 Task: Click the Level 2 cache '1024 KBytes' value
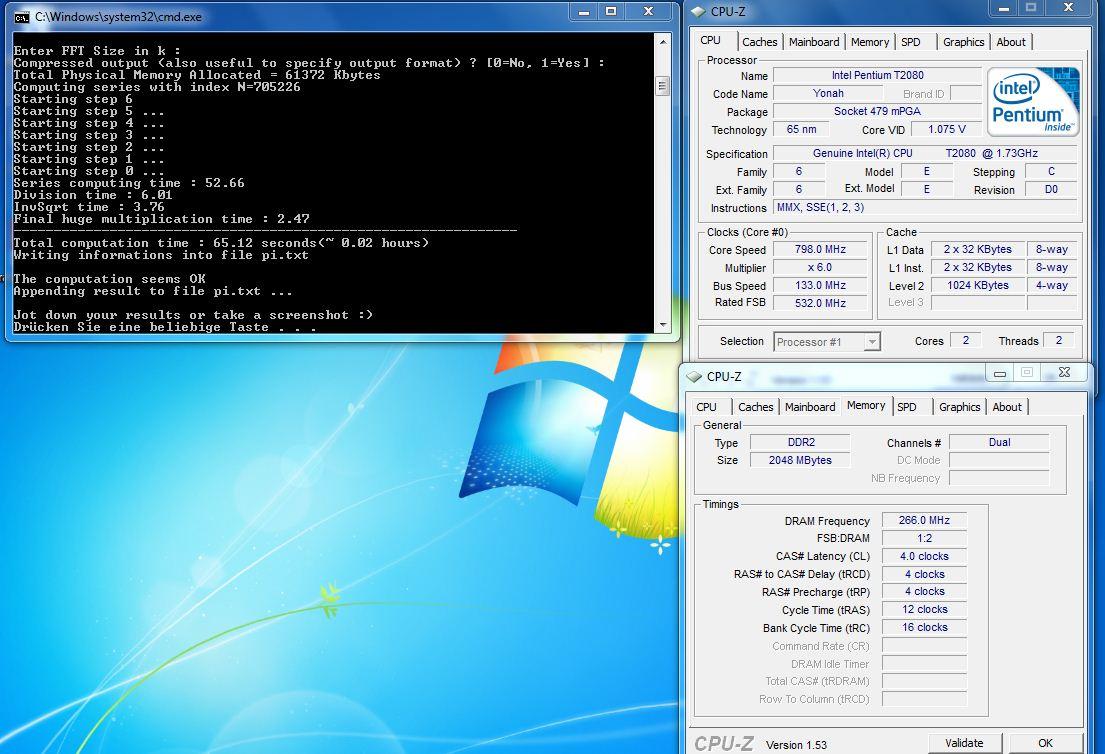click(977, 285)
